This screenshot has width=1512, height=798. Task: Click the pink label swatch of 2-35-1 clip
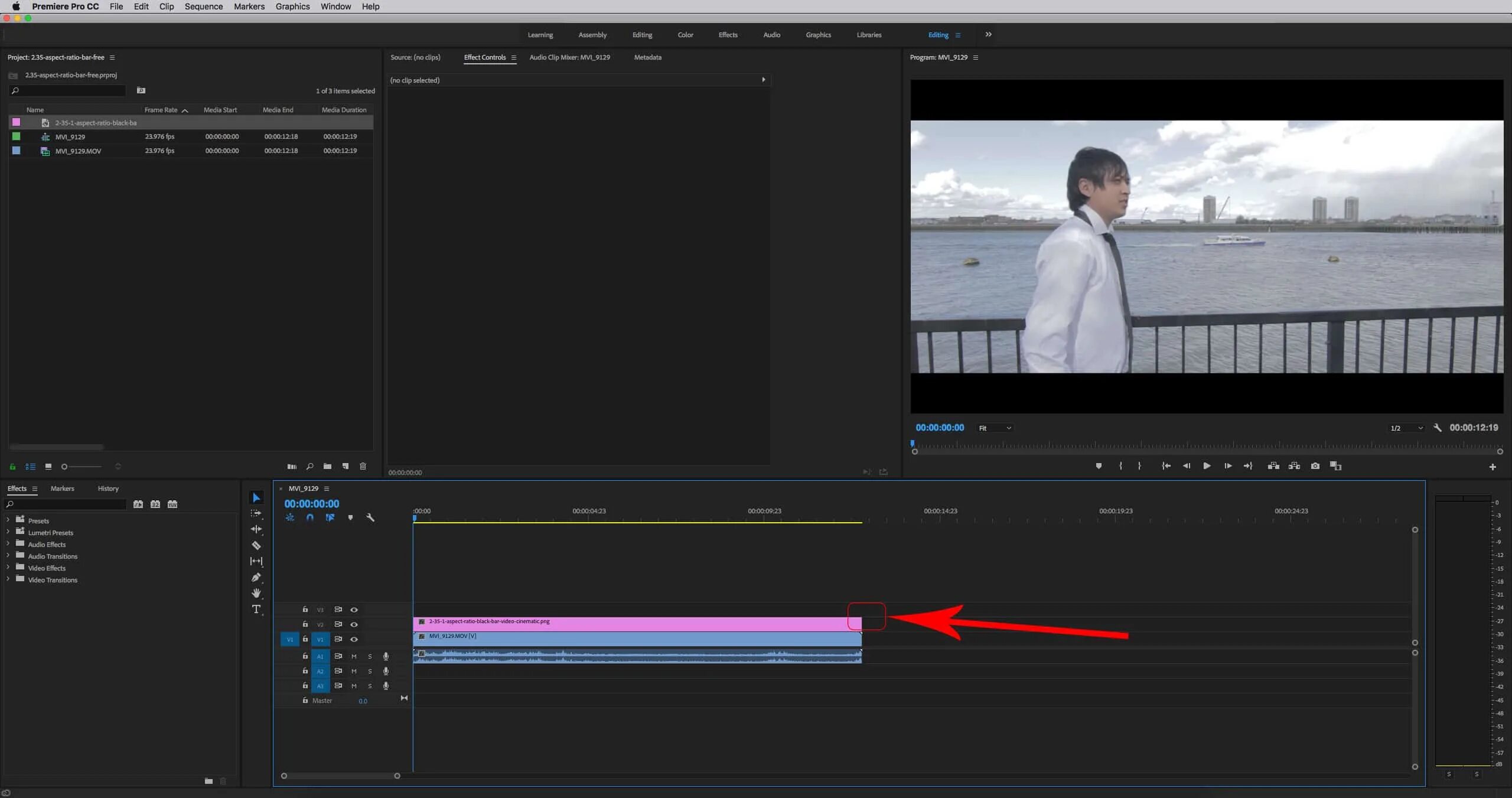(x=16, y=122)
